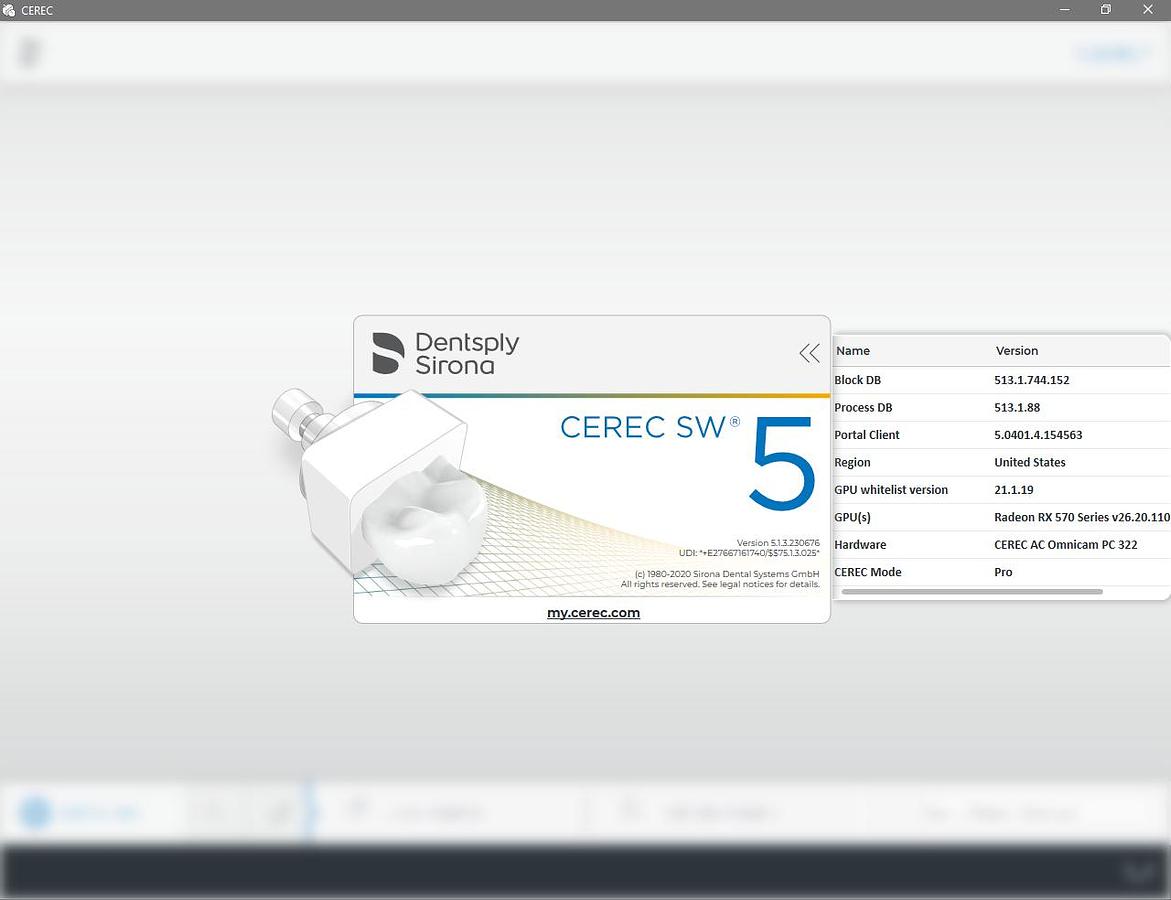1171x900 pixels.
Task: Select the Portal Client row label
Action: pos(866,435)
